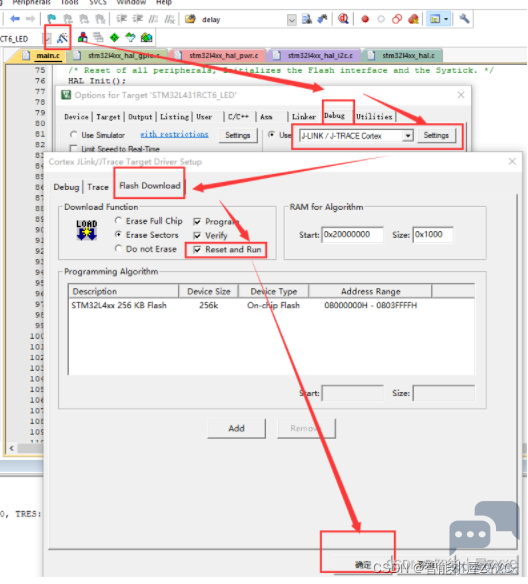Click the unindent selection icon
The height and width of the screenshot is (584, 528).
point(138,19)
